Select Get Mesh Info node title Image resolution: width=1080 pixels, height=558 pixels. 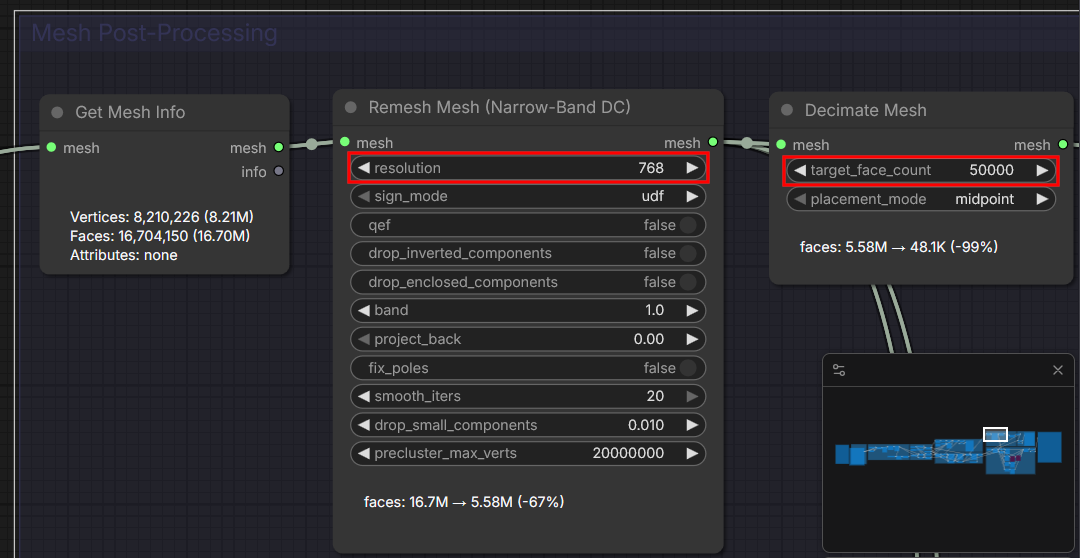[x=130, y=112]
